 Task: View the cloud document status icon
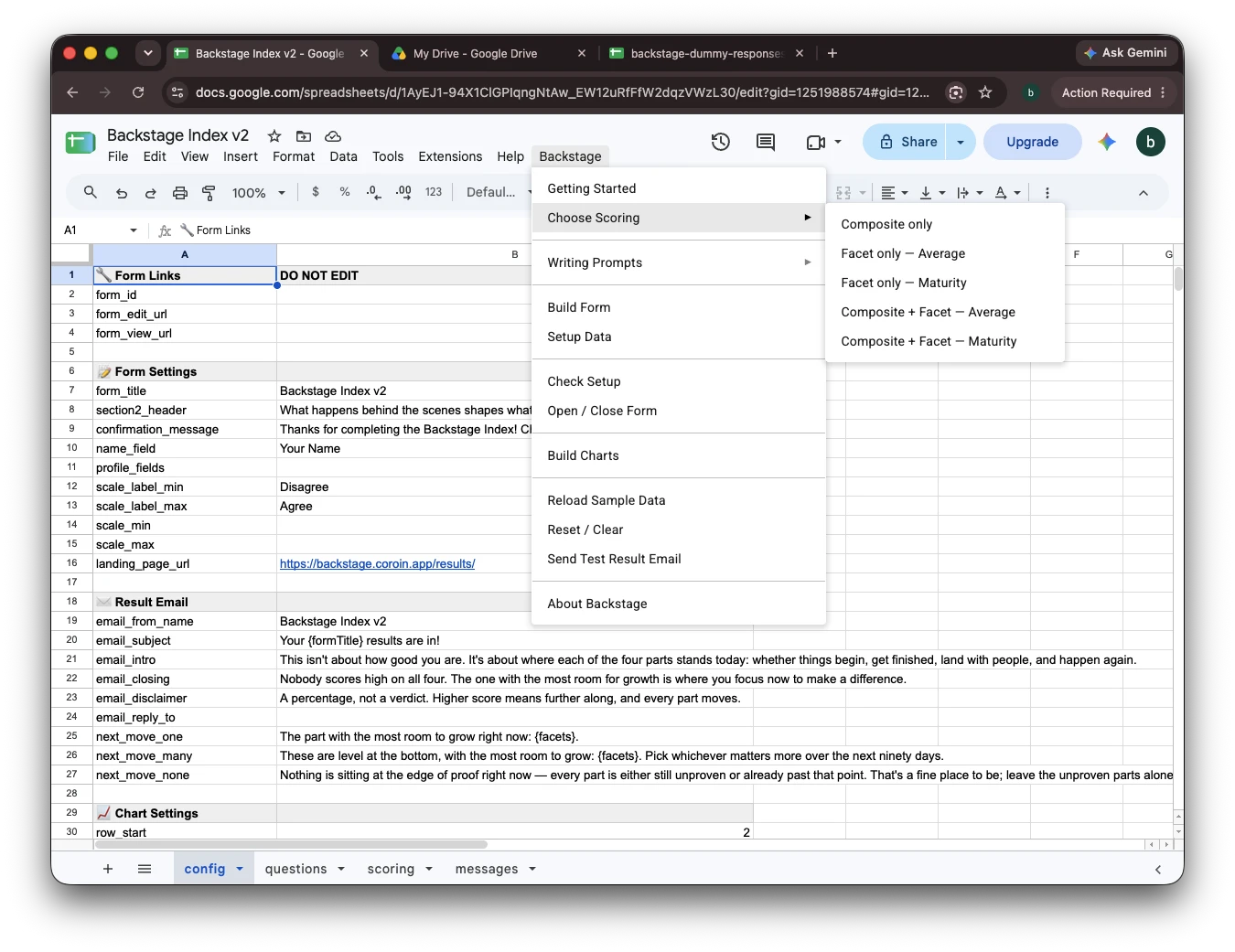(x=333, y=136)
